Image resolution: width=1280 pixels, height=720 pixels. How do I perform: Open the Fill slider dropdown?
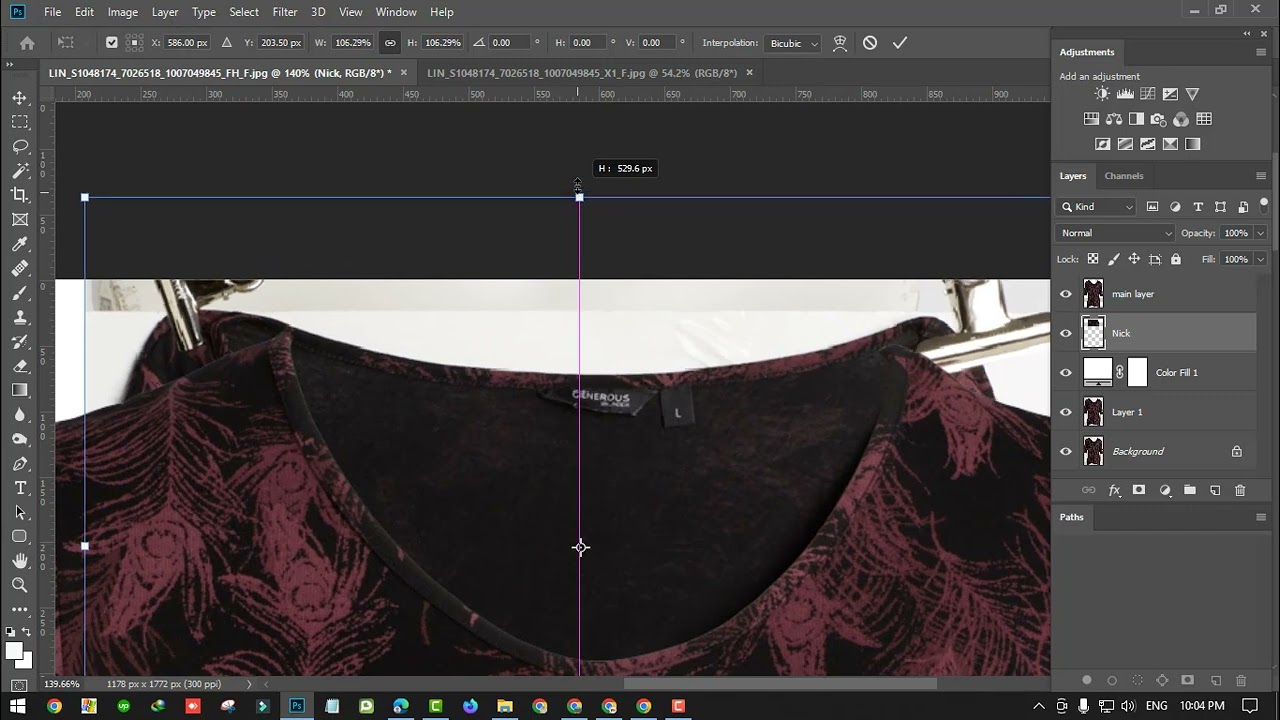(1260, 259)
